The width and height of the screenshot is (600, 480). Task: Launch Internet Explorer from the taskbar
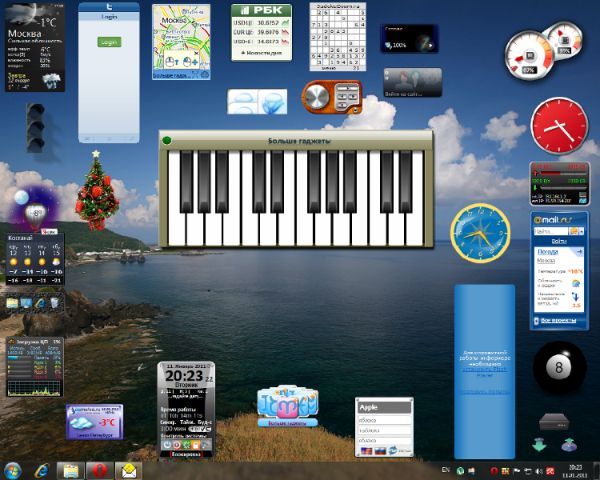42,469
